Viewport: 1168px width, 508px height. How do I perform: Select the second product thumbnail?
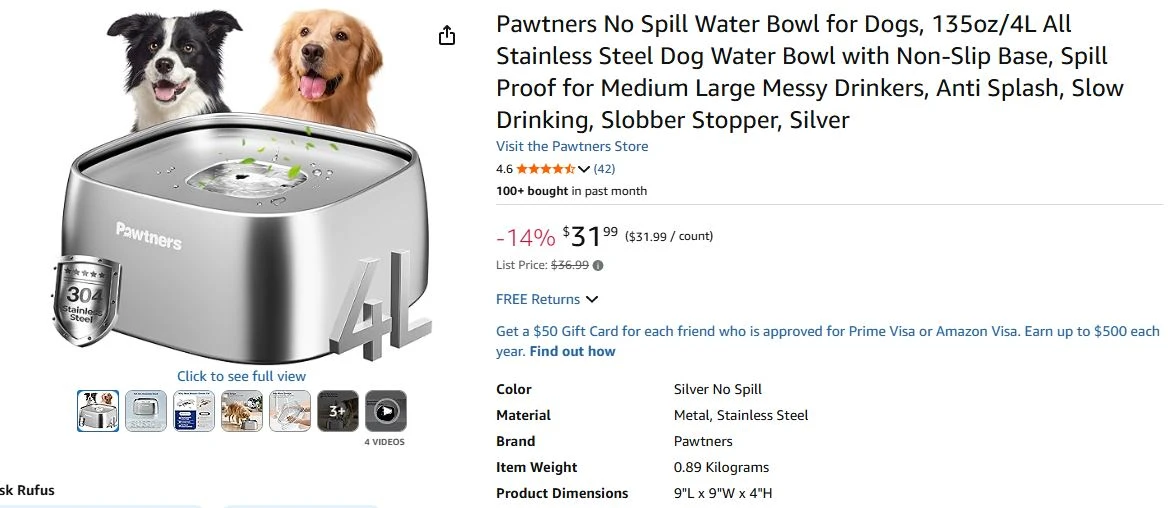[x=146, y=411]
